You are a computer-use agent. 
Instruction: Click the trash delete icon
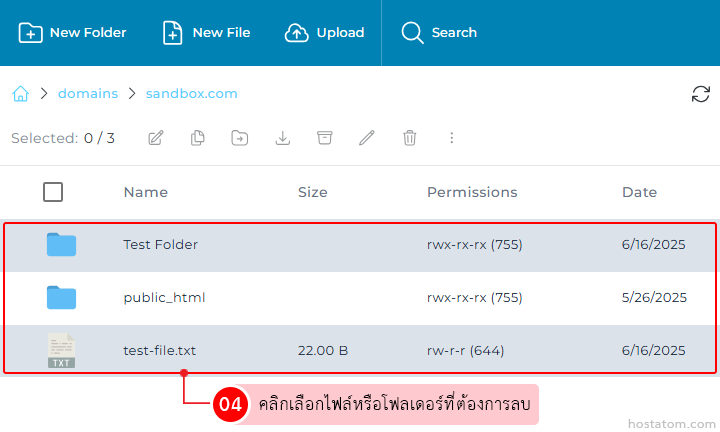point(409,138)
